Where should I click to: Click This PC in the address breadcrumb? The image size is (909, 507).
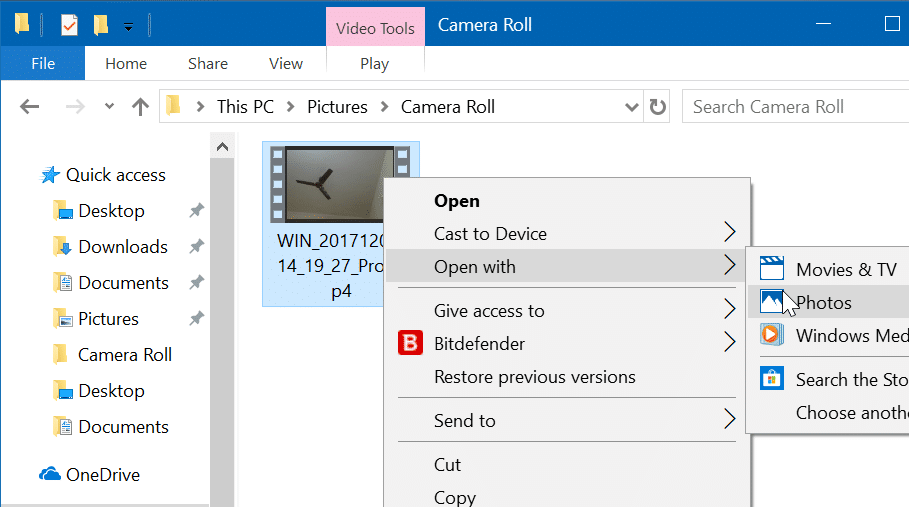pyautogui.click(x=245, y=107)
